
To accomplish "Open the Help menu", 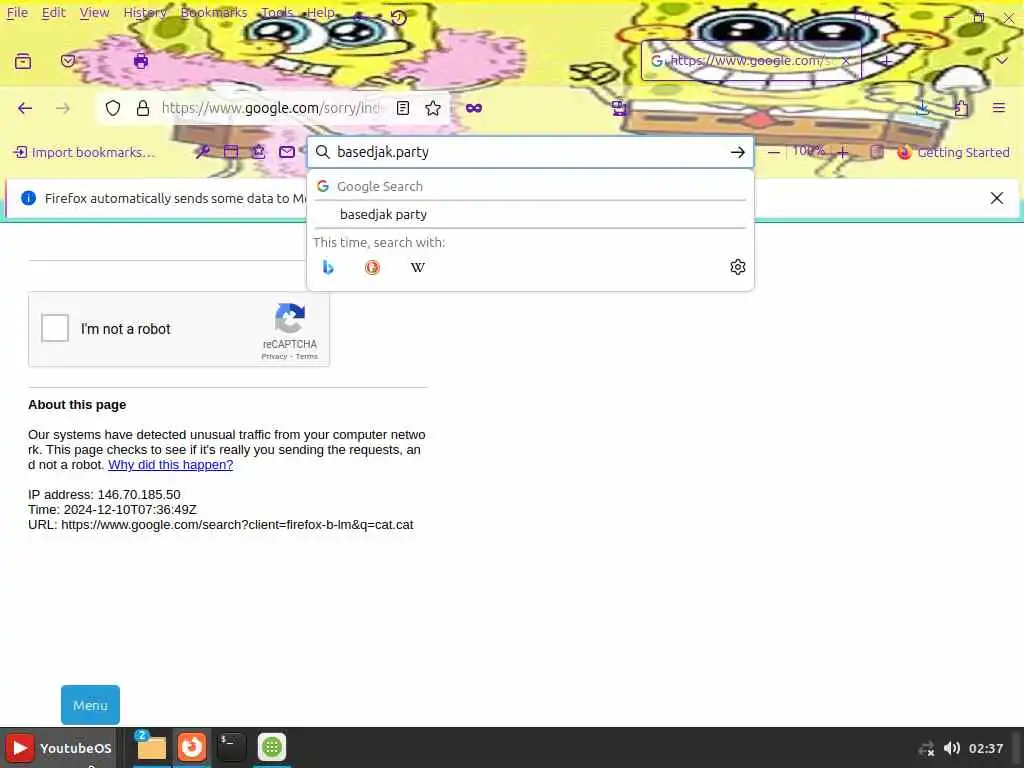I will tap(321, 12).
